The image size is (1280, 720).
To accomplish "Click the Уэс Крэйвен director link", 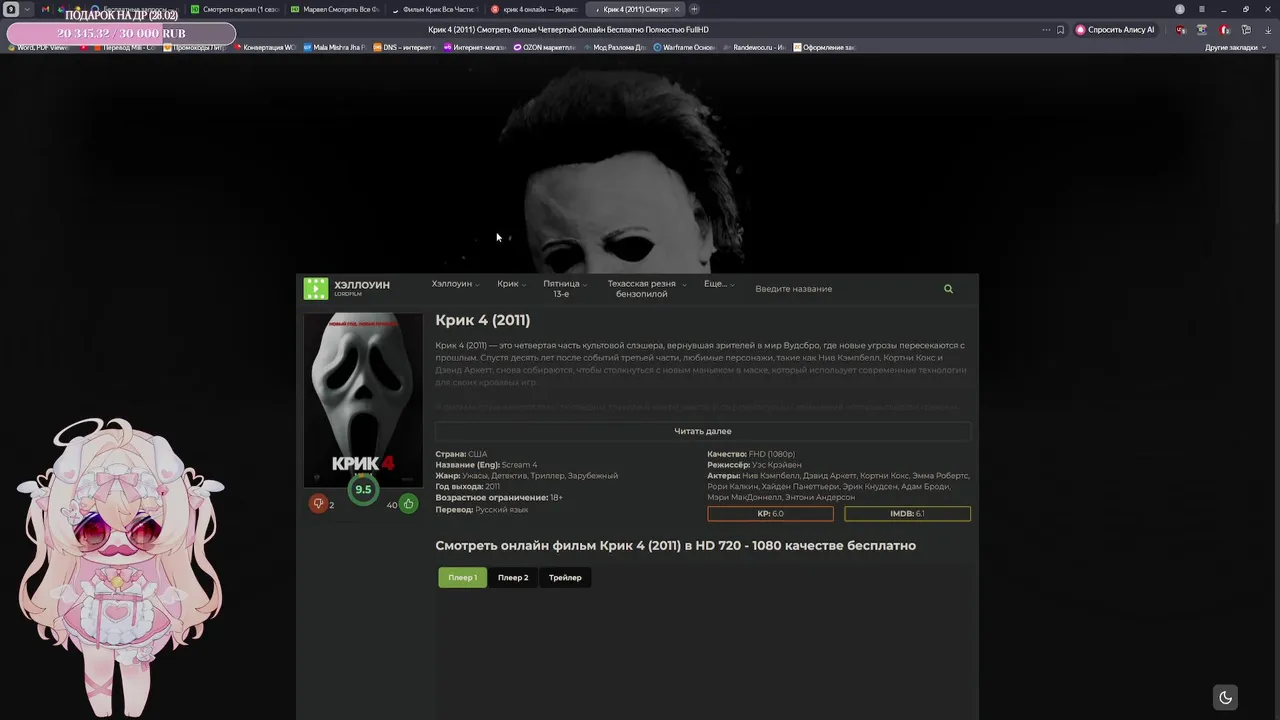I will pyautogui.click(x=777, y=465).
